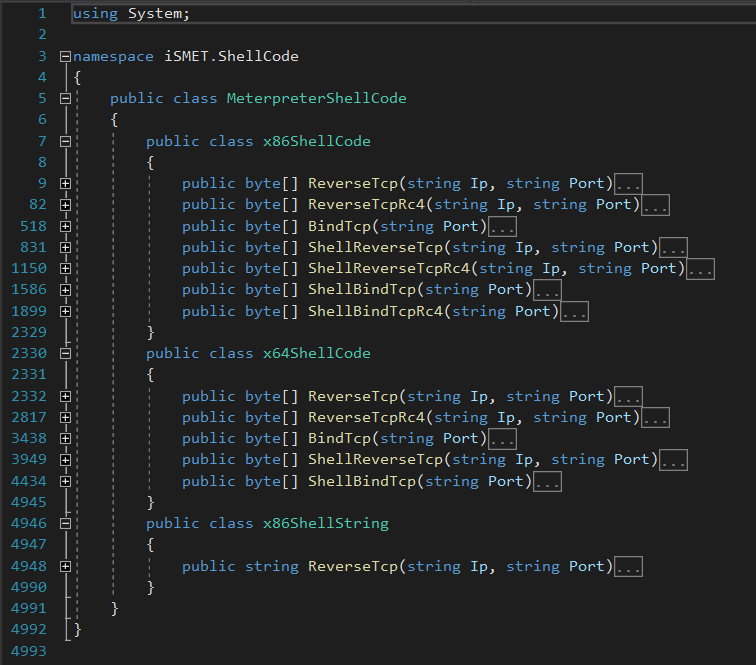Collapse the x86ShellString class region

pyautogui.click(x=66, y=524)
